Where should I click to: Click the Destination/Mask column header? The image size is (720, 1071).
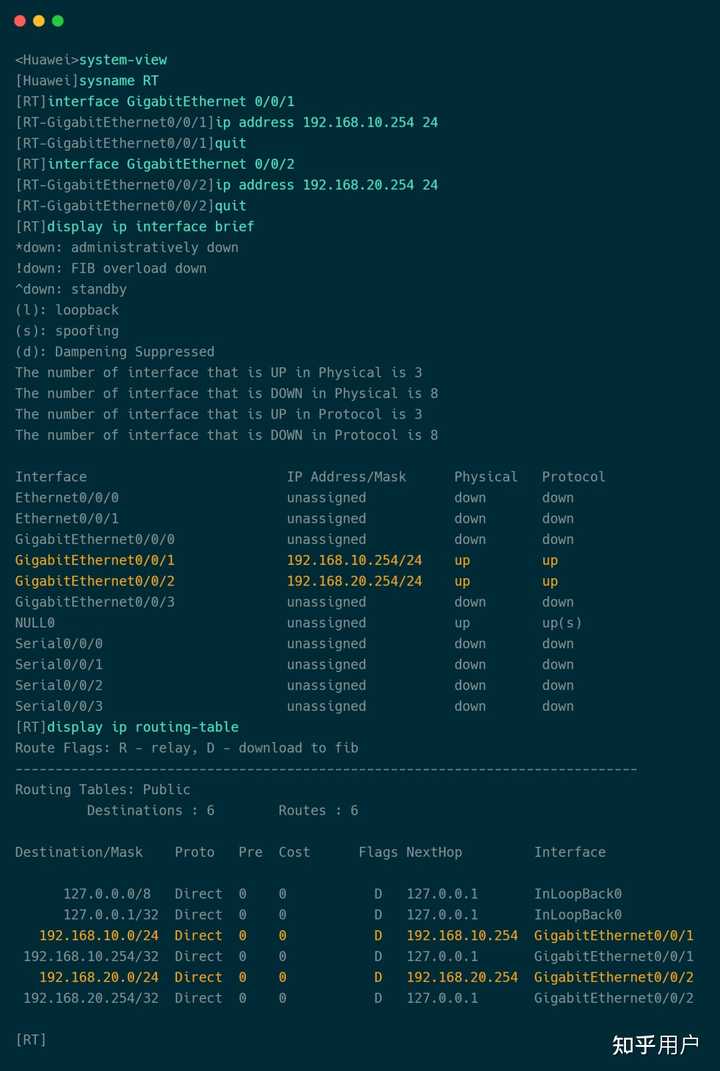point(78,853)
